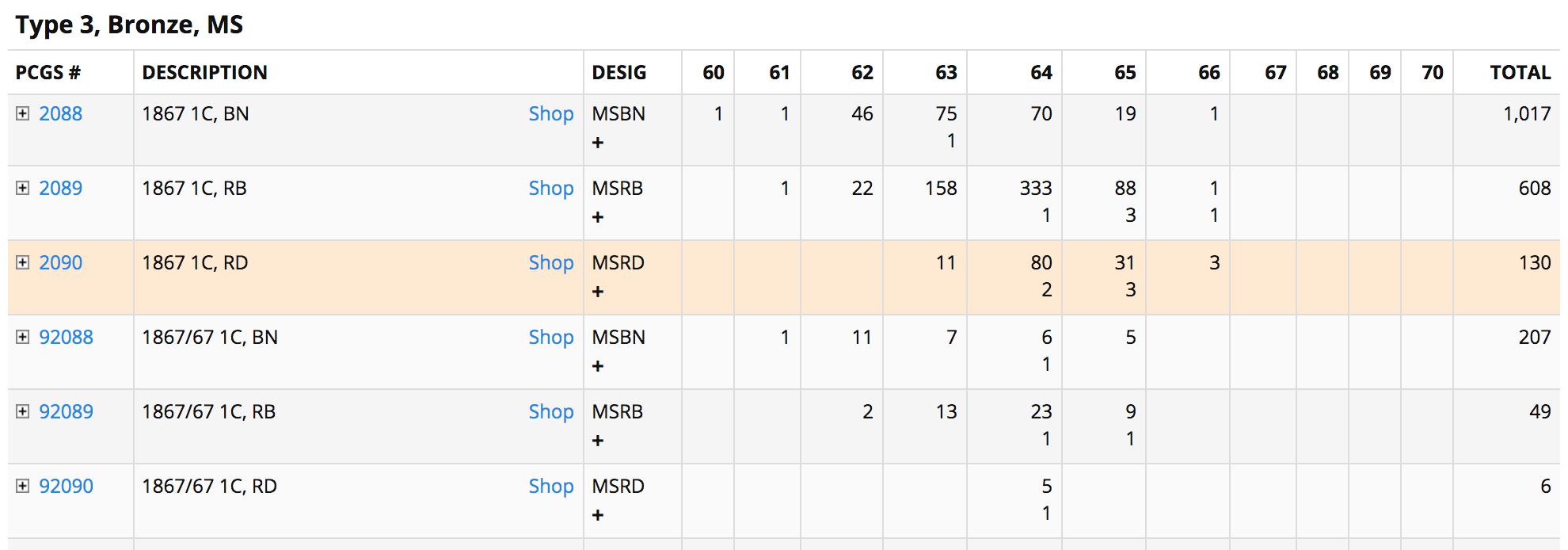
Task: Expand row 92088 plus icon
Action: pyautogui.click(x=23, y=337)
